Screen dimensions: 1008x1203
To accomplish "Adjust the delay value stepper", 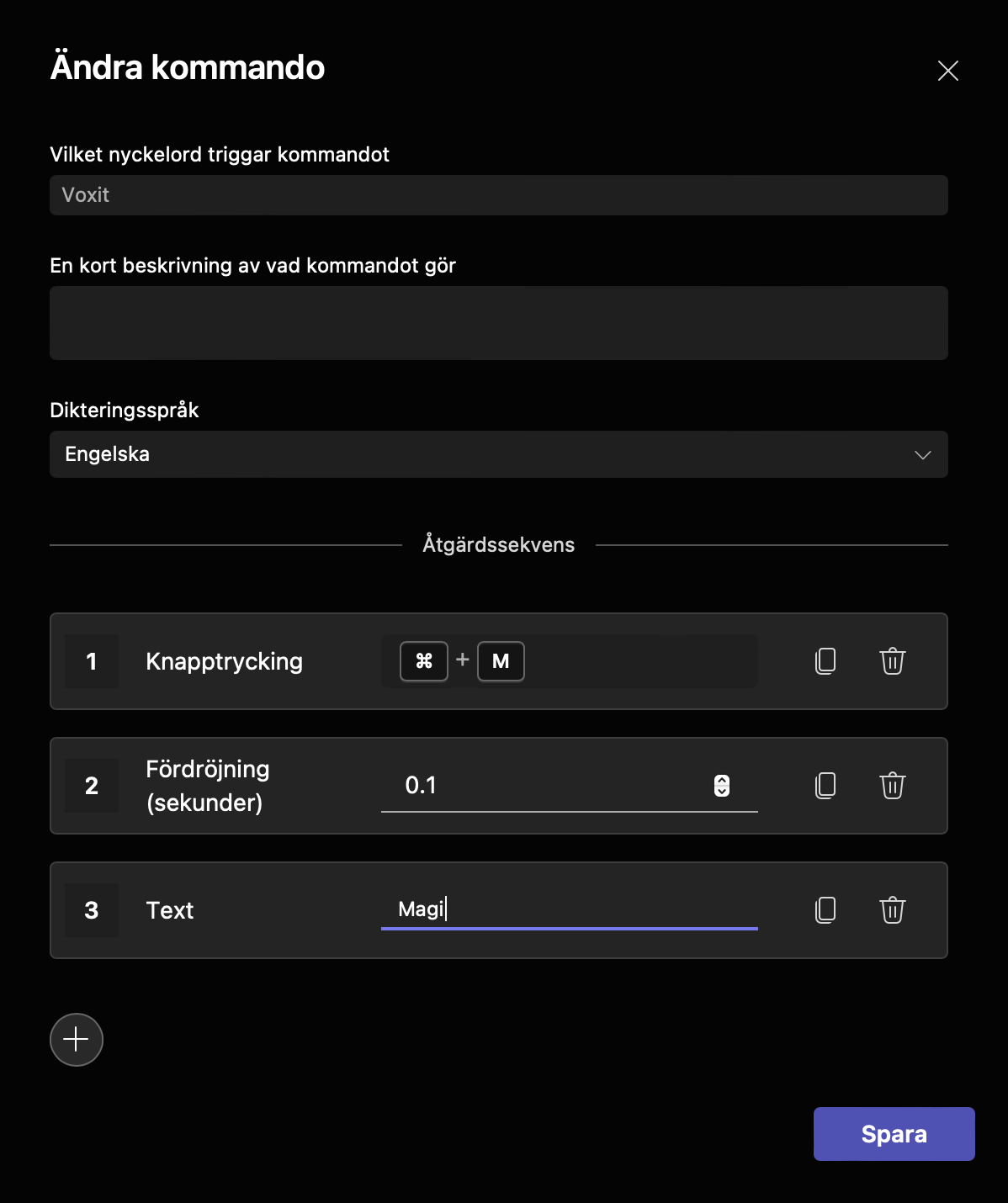I will 722,786.
